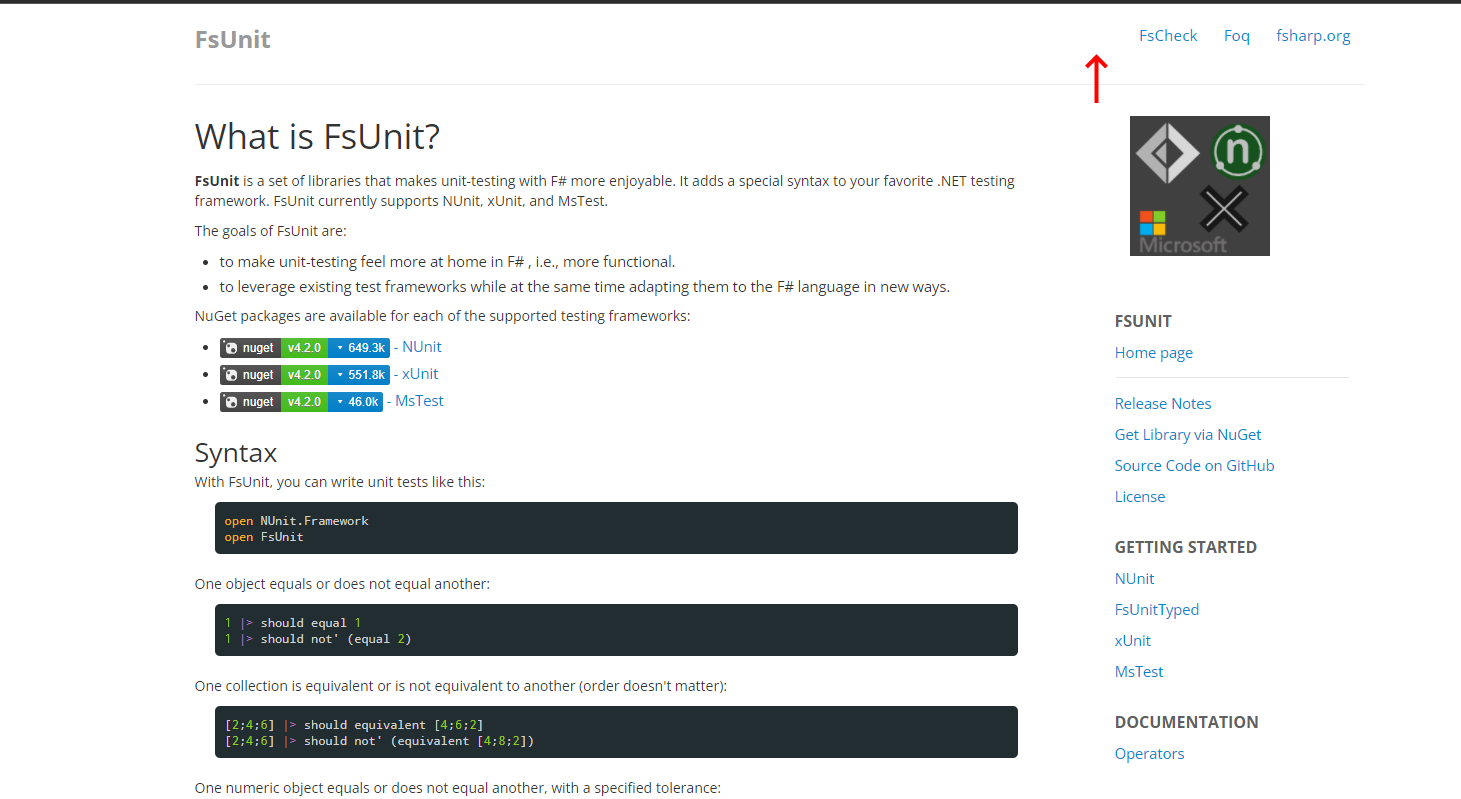The width and height of the screenshot is (1461, 799).
Task: Open the Release Notes page
Action: pos(1162,403)
